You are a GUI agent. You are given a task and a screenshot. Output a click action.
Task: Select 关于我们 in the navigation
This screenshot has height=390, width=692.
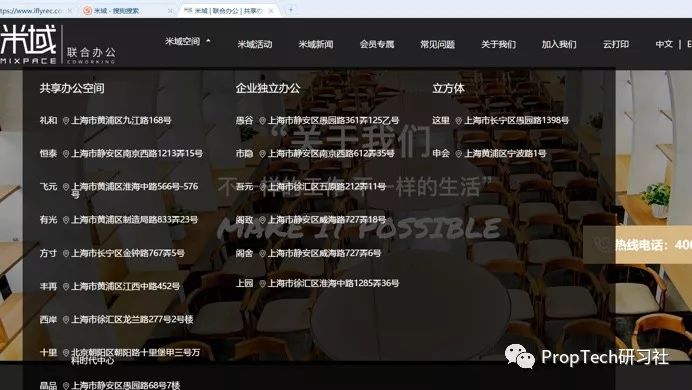pyautogui.click(x=498, y=44)
